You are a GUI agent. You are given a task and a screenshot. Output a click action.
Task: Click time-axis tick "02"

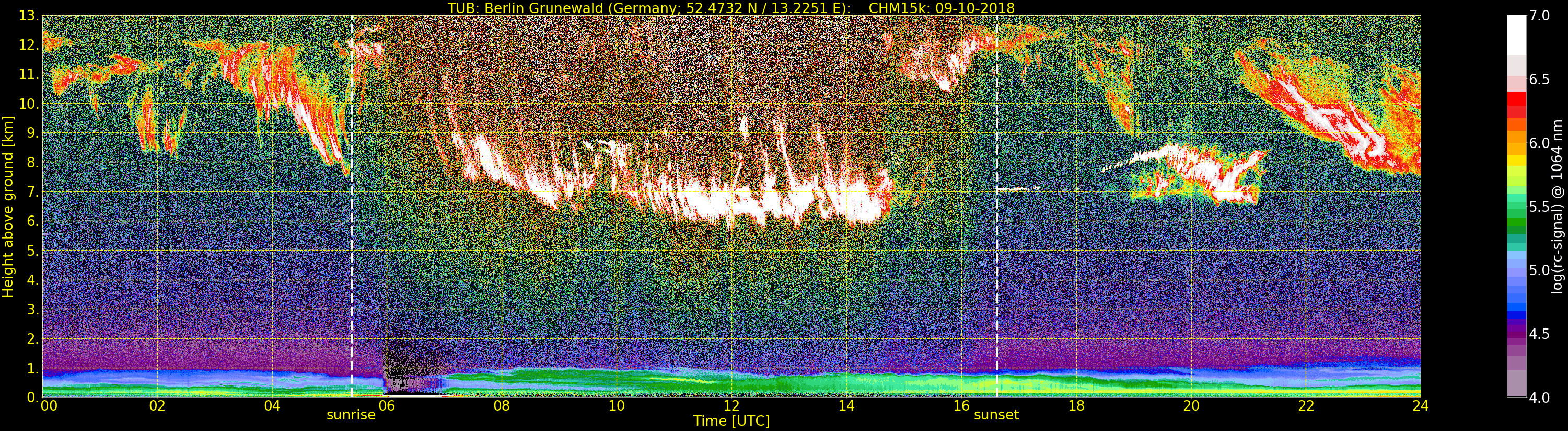(x=158, y=406)
